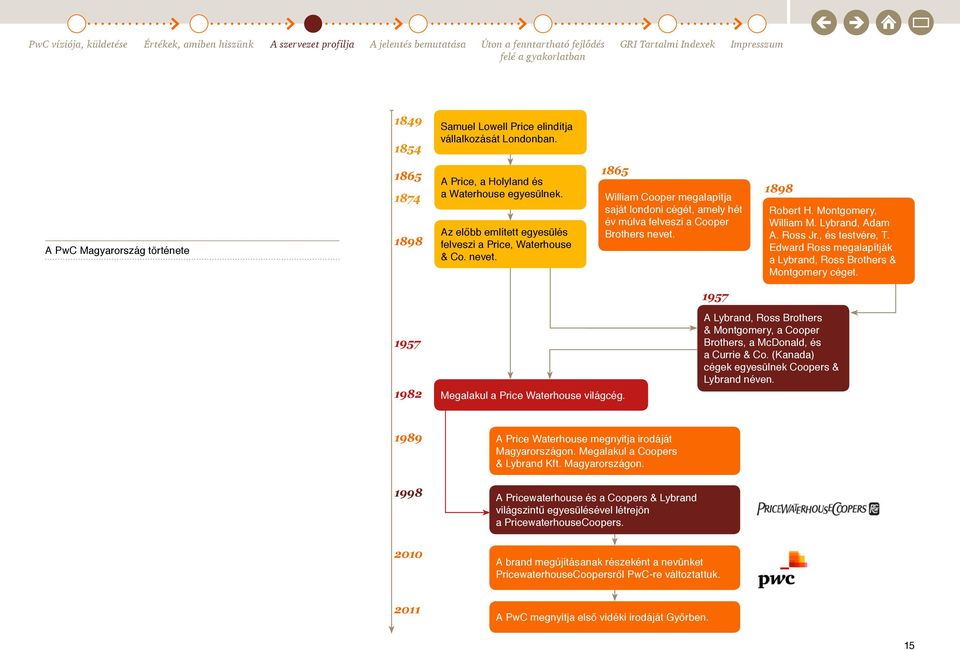Click the PricewaterhouseCoopers old logo
This screenshot has width=960, height=650.
818,509
